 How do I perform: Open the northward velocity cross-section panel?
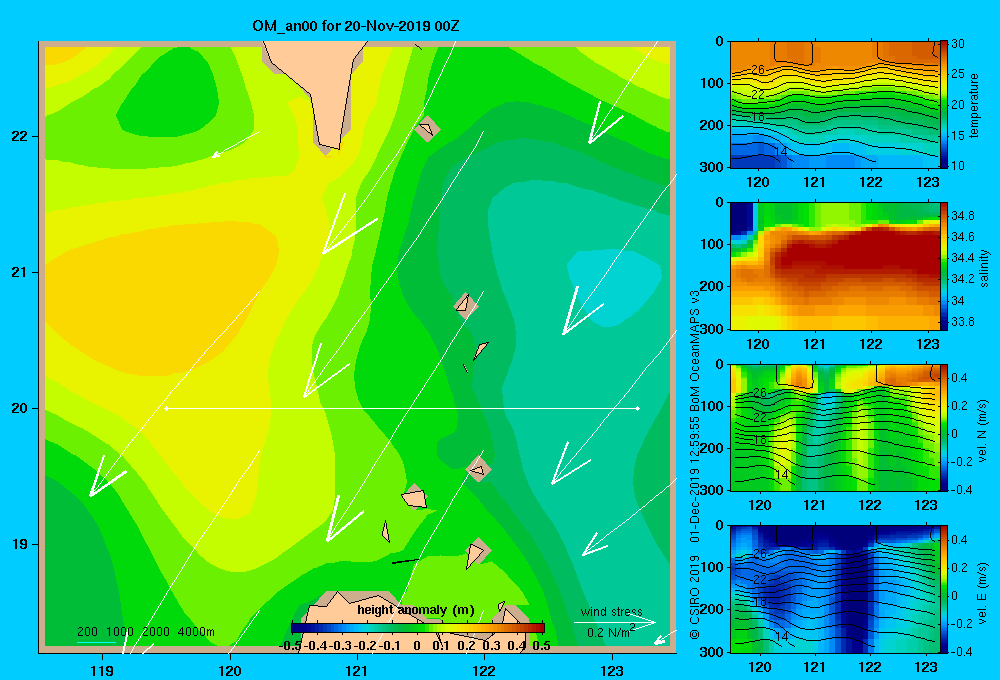(x=835, y=427)
